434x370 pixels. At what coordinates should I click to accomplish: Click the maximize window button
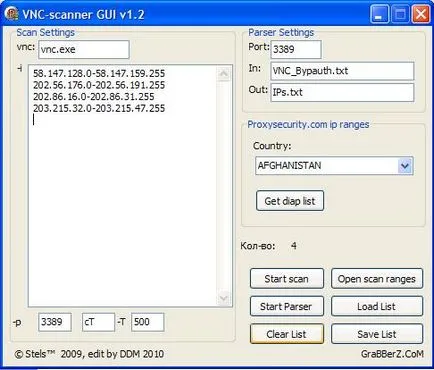[400, 14]
